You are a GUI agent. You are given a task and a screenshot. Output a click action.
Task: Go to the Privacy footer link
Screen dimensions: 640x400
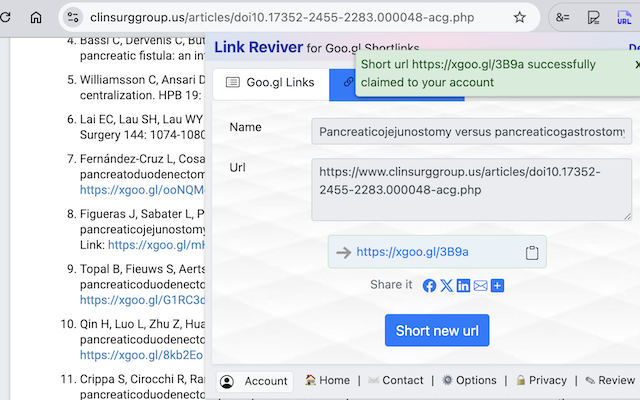(x=541, y=380)
